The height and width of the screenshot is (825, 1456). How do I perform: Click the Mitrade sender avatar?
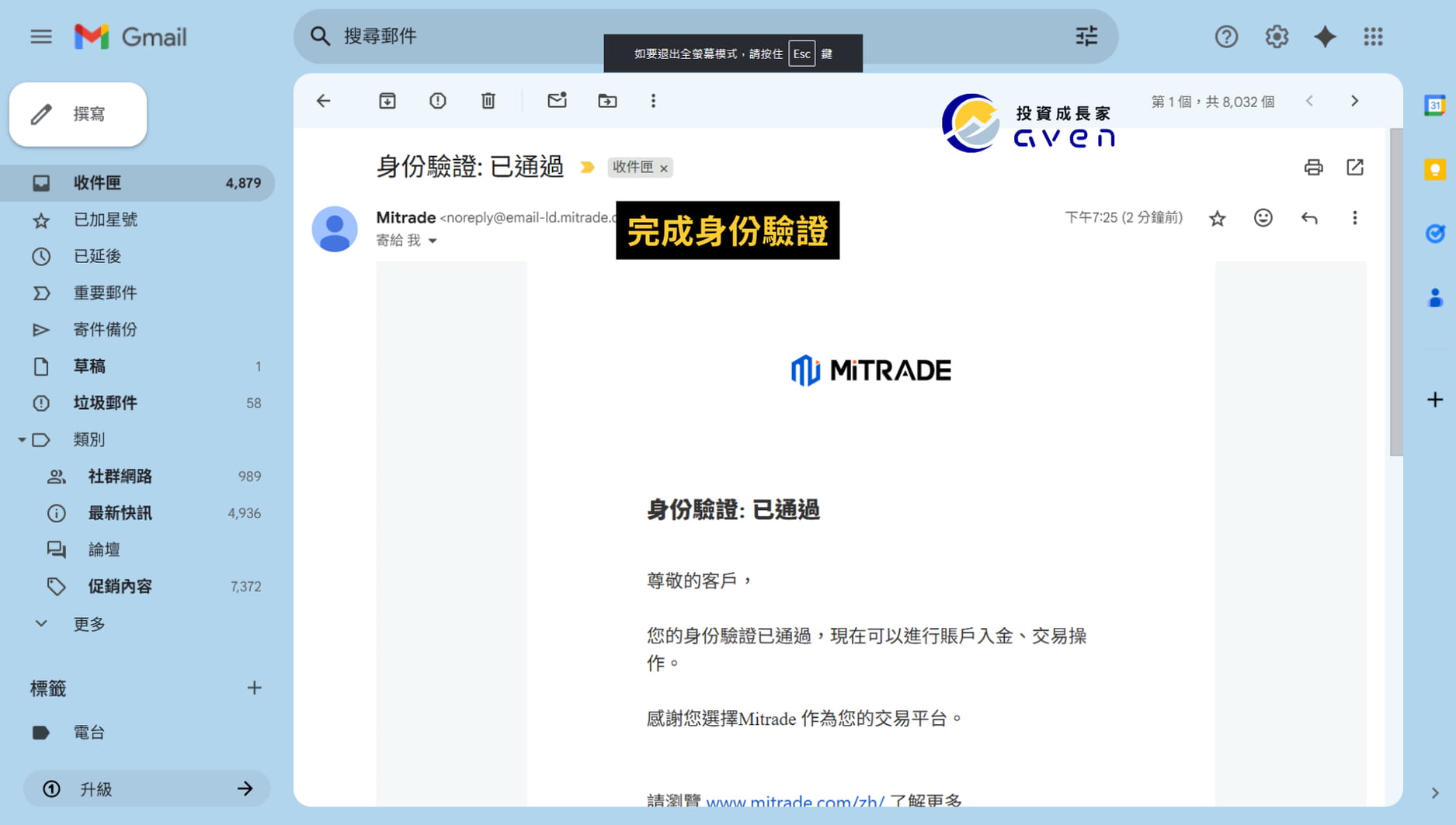click(x=335, y=229)
